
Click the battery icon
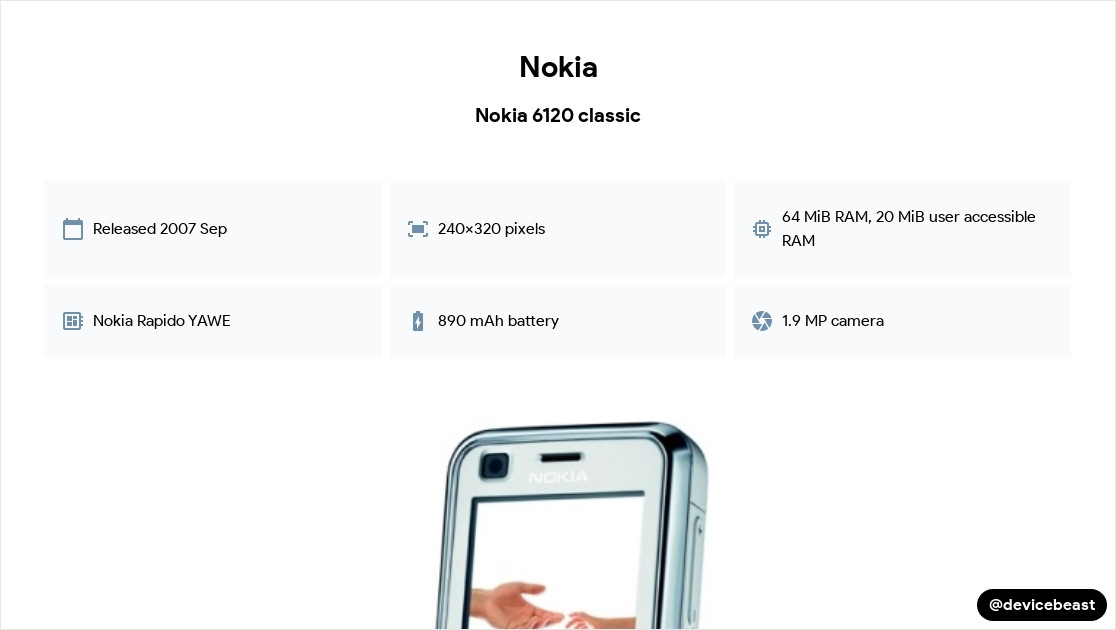click(x=418, y=321)
